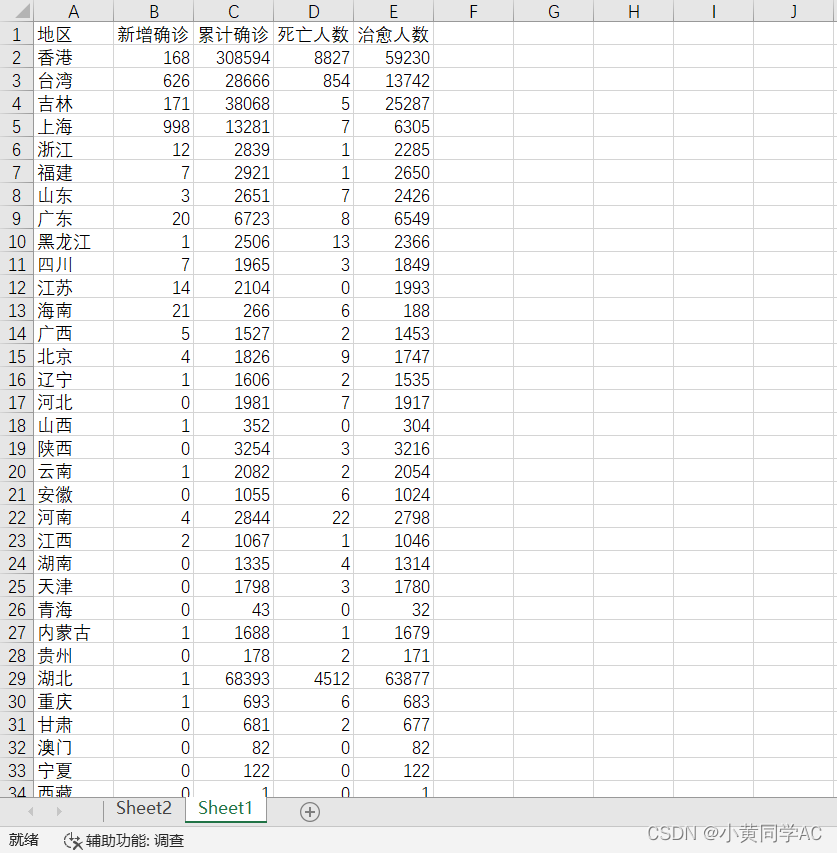Click cell with value 68393
The width and height of the screenshot is (837, 853).
[233, 678]
